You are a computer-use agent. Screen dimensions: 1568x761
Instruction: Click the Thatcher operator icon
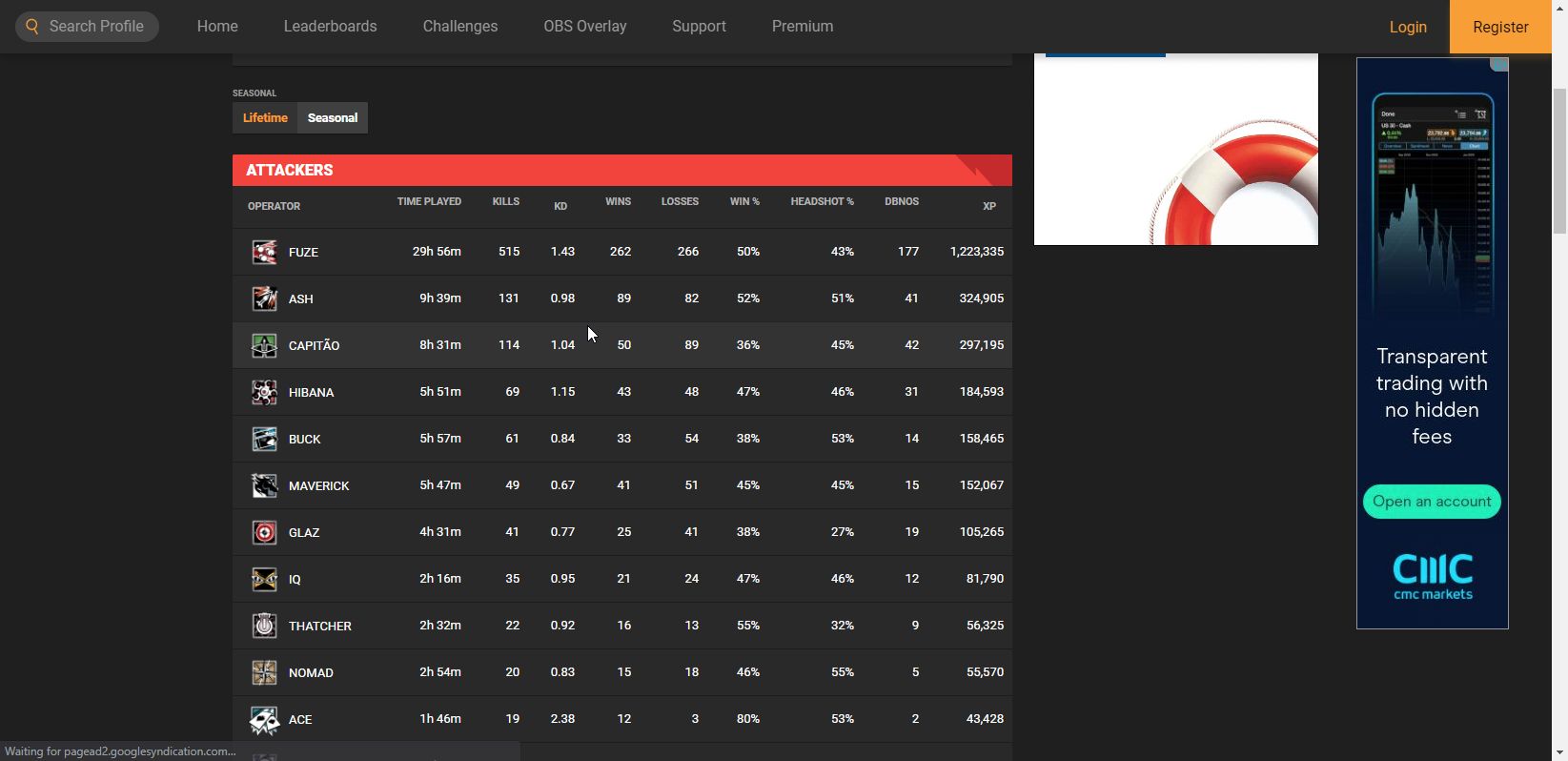[264, 626]
